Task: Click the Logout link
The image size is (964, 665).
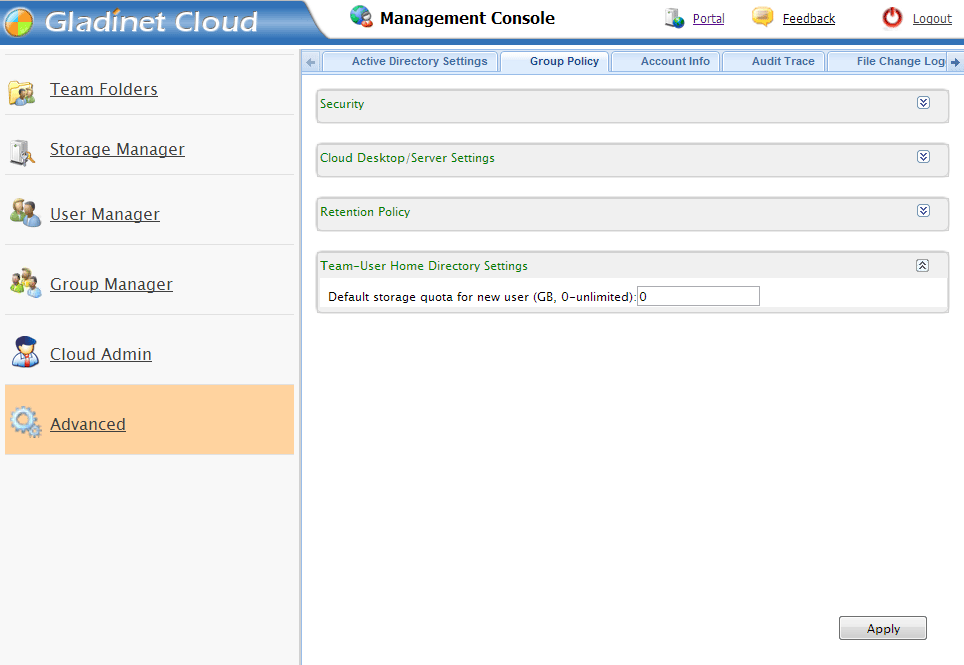Action: point(932,19)
